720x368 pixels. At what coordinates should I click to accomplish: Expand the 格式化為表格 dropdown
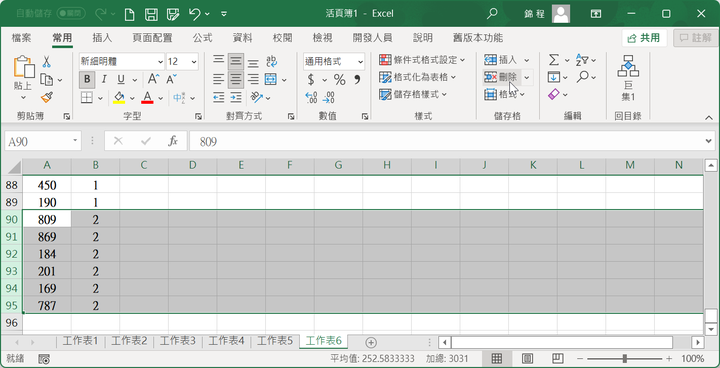(453, 77)
